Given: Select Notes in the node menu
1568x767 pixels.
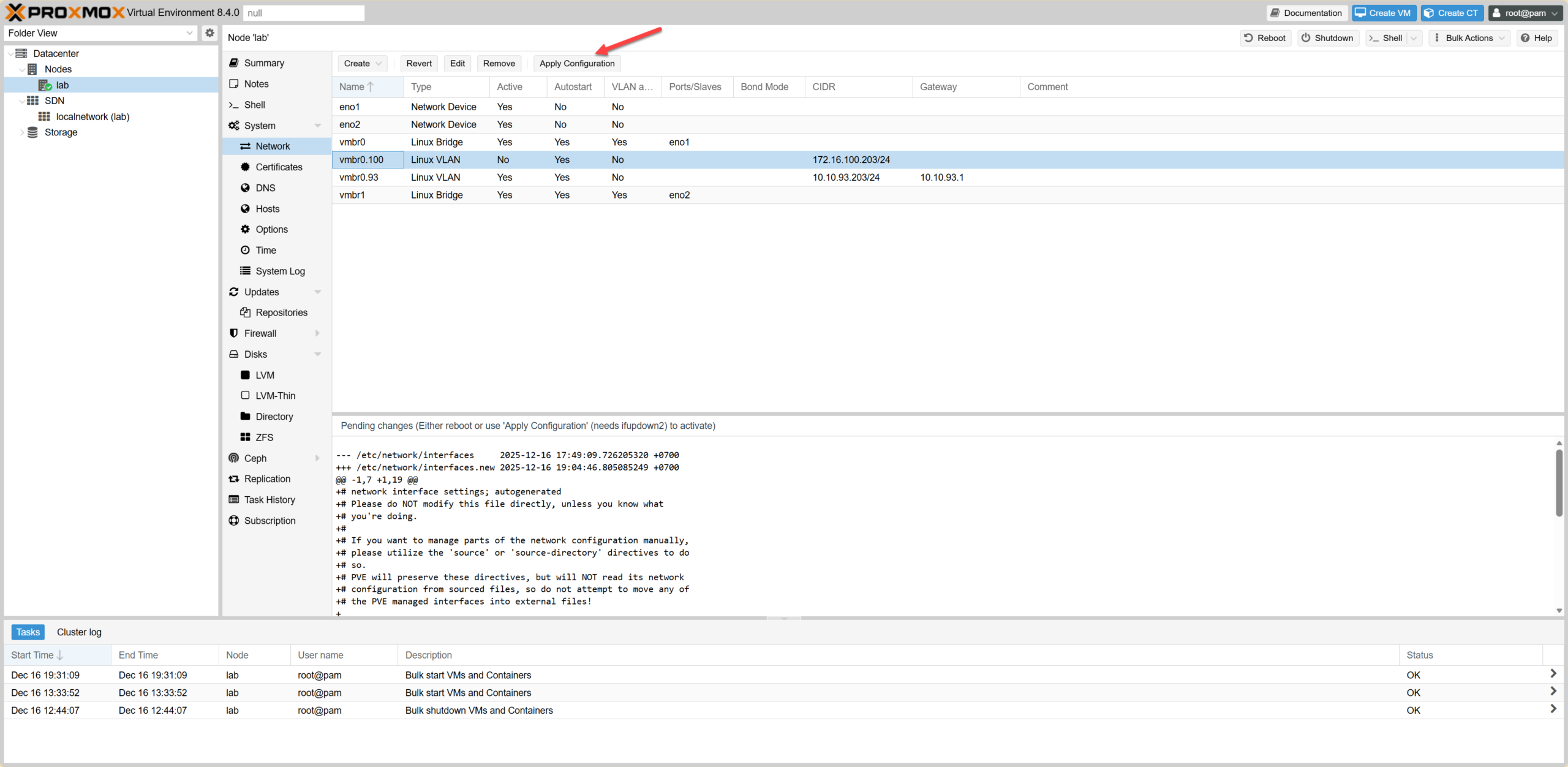Looking at the screenshot, I should pos(255,83).
